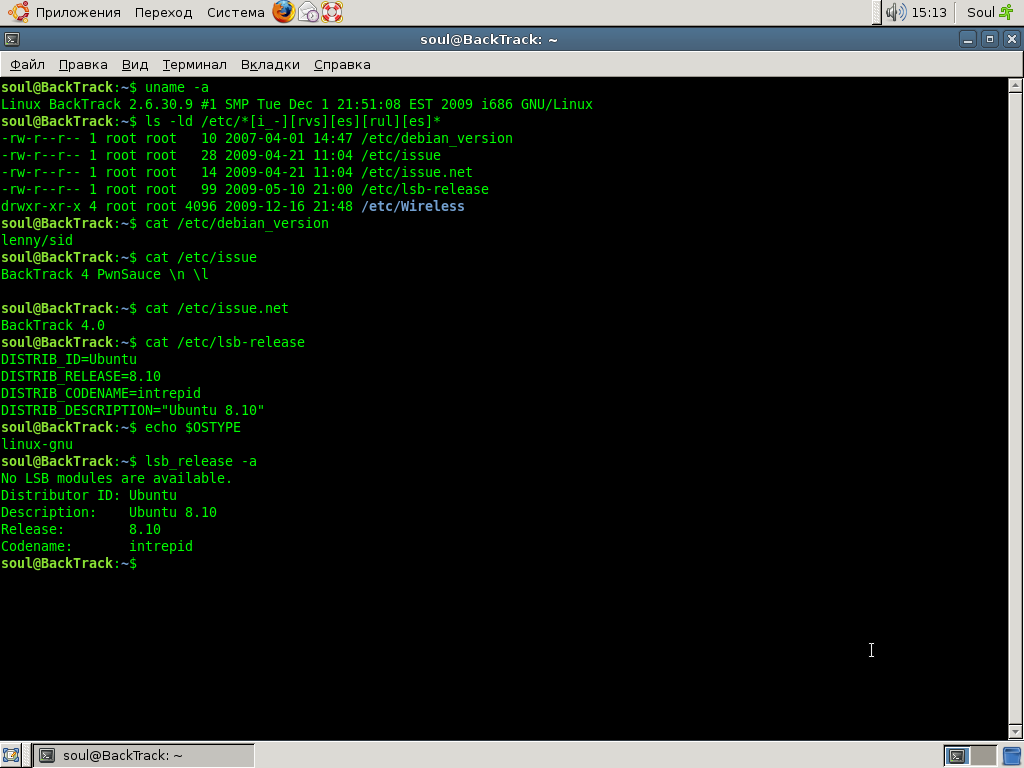Screen dimensions: 1024x768
Task: Click the 'Linux BackTrack 2.6.30.9' kernel line
Action: 297,104
